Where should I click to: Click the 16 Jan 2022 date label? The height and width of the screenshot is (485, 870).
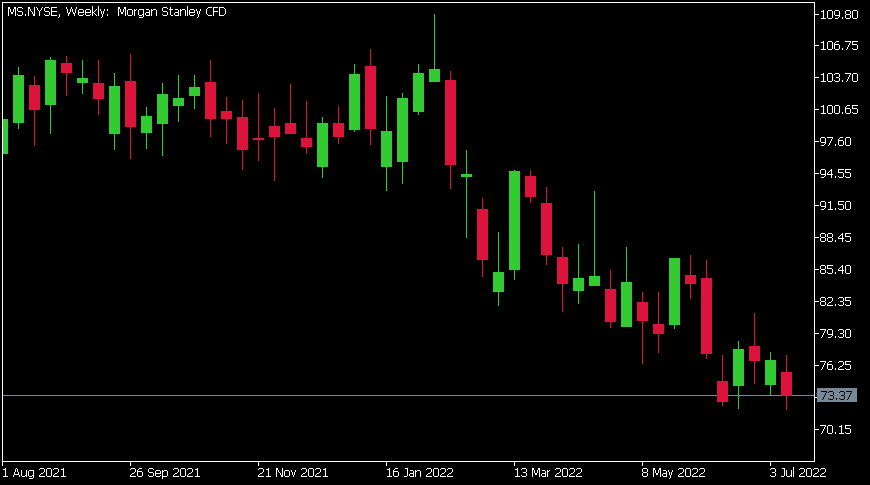[x=420, y=473]
